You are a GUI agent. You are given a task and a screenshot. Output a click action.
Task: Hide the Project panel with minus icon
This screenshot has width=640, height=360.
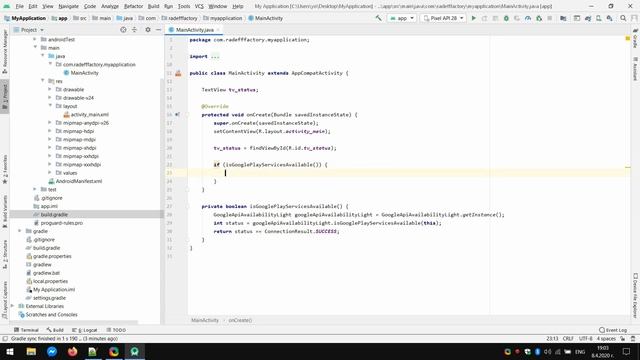pyautogui.click(x=158, y=30)
